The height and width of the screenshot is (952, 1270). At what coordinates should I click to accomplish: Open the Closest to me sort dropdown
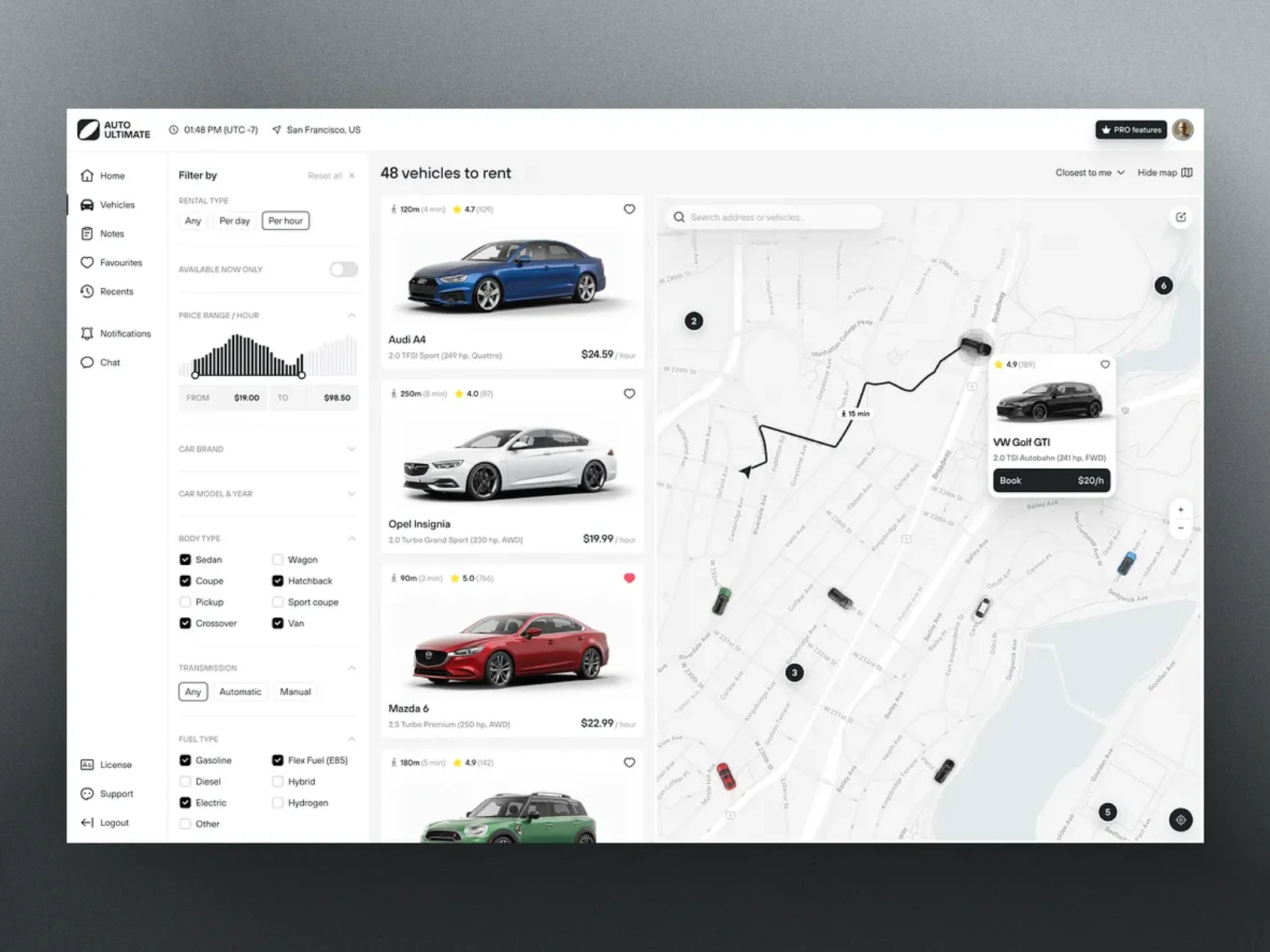pyautogui.click(x=1090, y=173)
